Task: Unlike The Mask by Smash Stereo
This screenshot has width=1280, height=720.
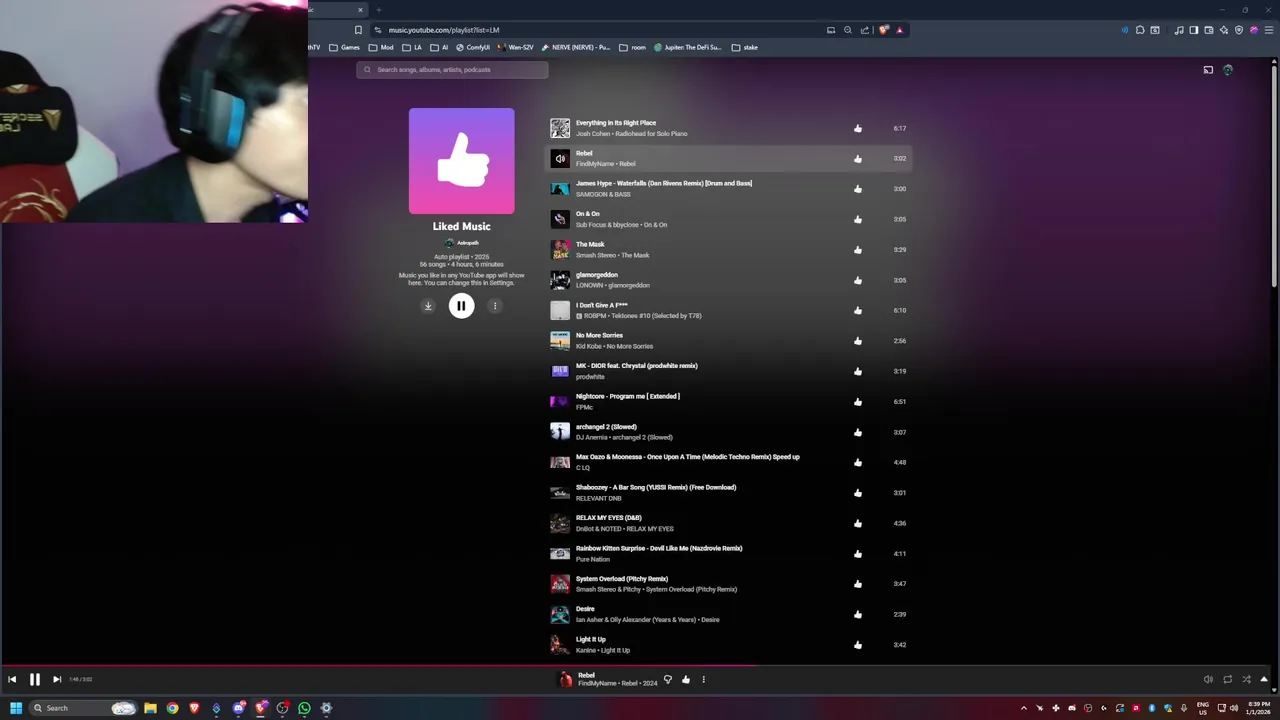Action: pos(858,250)
